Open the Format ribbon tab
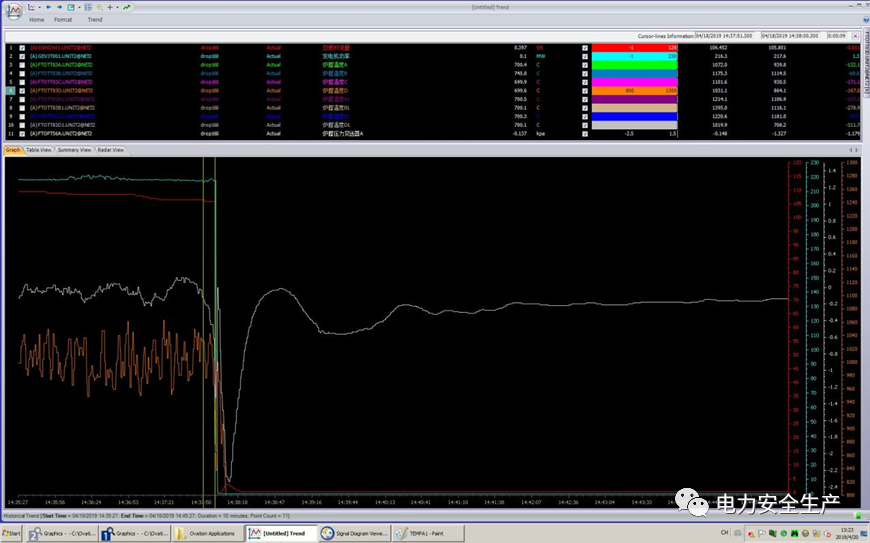 pyautogui.click(x=62, y=20)
